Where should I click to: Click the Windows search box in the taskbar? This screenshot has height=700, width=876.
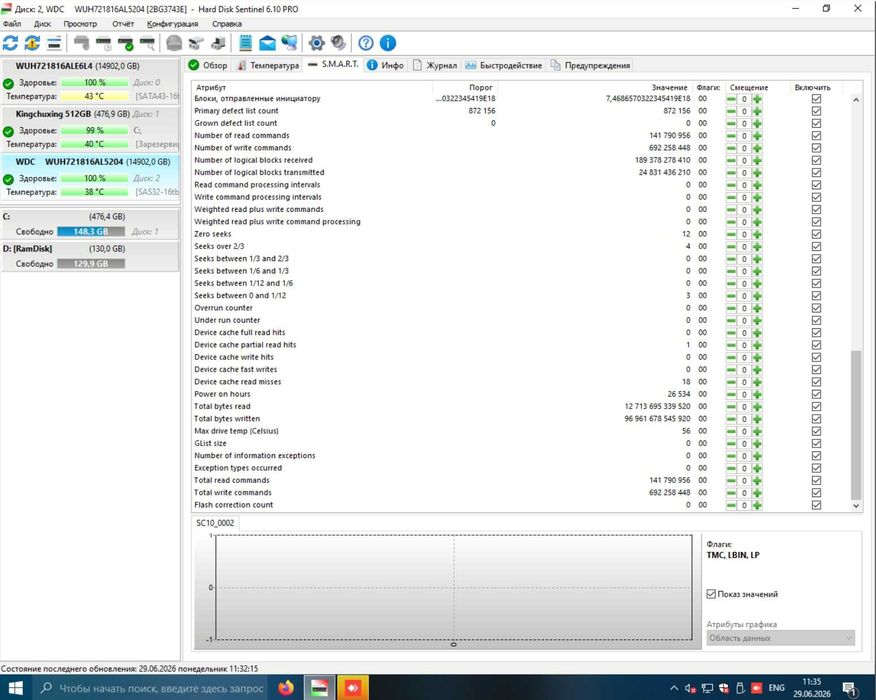click(x=151, y=688)
